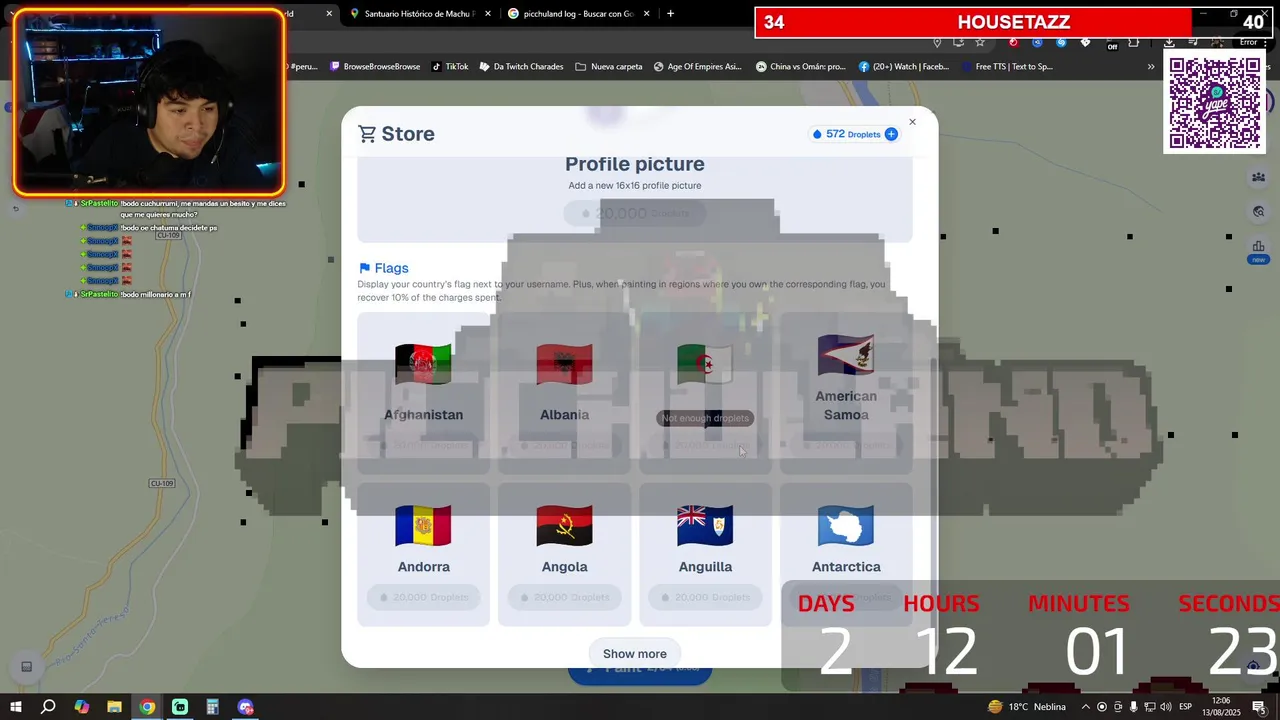
Task: Select the American Samoa flag card
Action: pyautogui.click(x=846, y=393)
